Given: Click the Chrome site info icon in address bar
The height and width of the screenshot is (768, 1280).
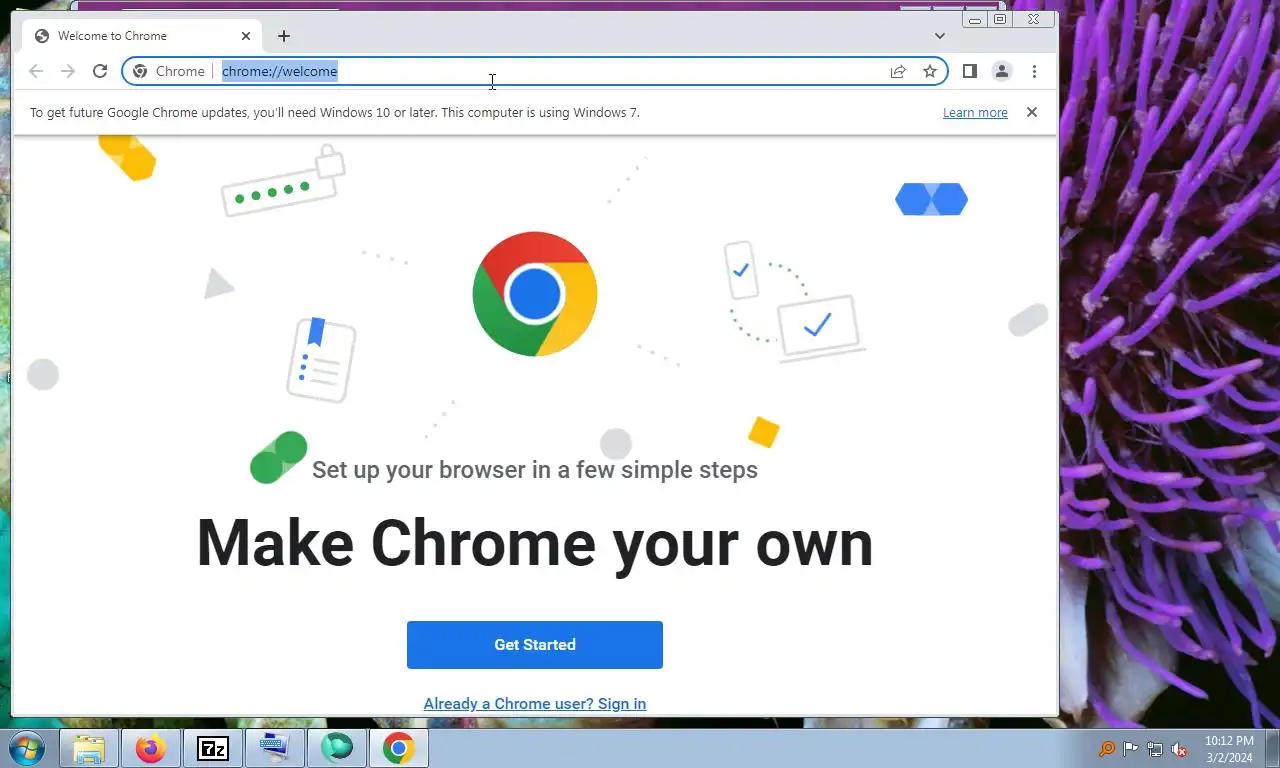Looking at the screenshot, I should pos(140,71).
